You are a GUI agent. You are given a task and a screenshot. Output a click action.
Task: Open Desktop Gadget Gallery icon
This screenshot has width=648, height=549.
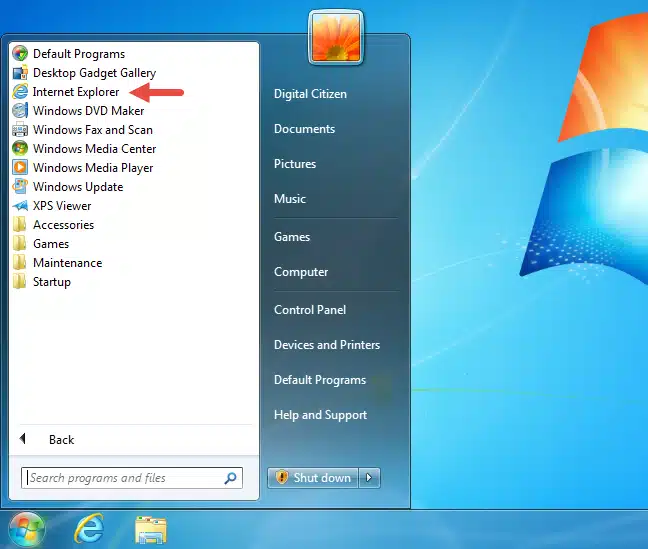click(20, 73)
